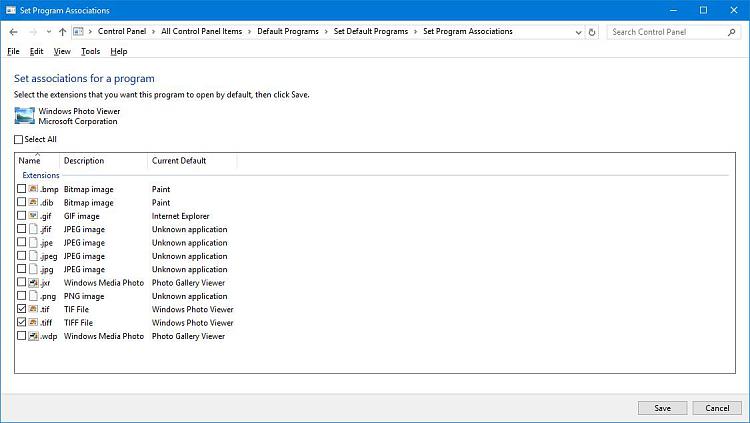Viewport: 750px width, 423px height.
Task: Check the .jpe extension checkbox
Action: 22,242
